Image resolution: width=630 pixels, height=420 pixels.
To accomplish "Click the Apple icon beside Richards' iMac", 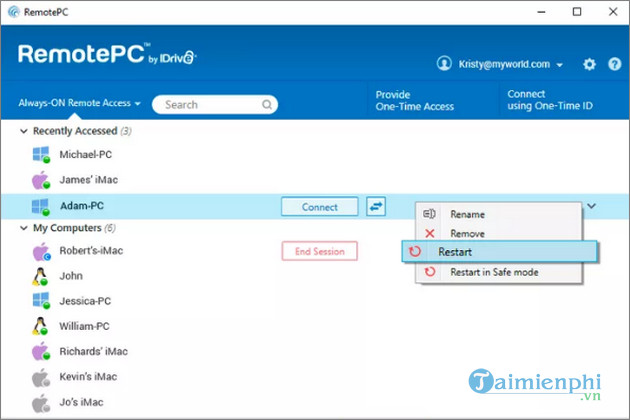I will tap(41, 351).
